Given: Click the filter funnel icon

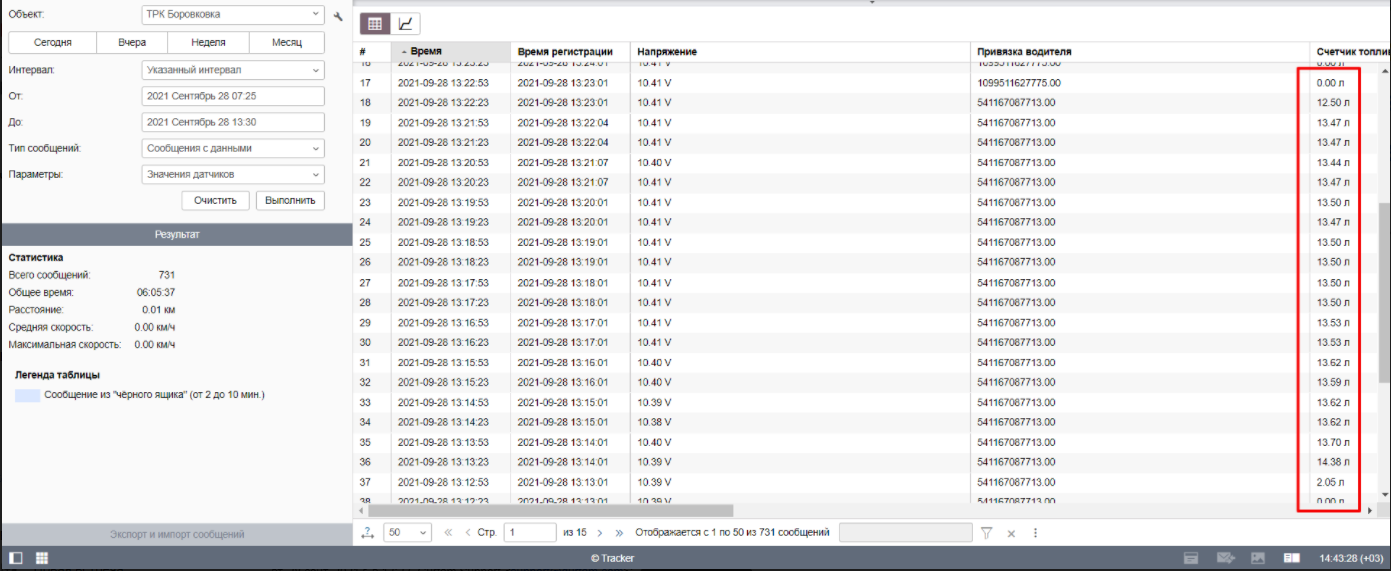Looking at the screenshot, I should (986, 533).
